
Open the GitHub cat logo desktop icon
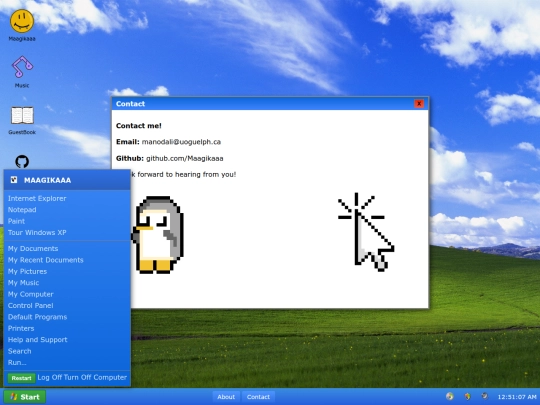[22, 161]
